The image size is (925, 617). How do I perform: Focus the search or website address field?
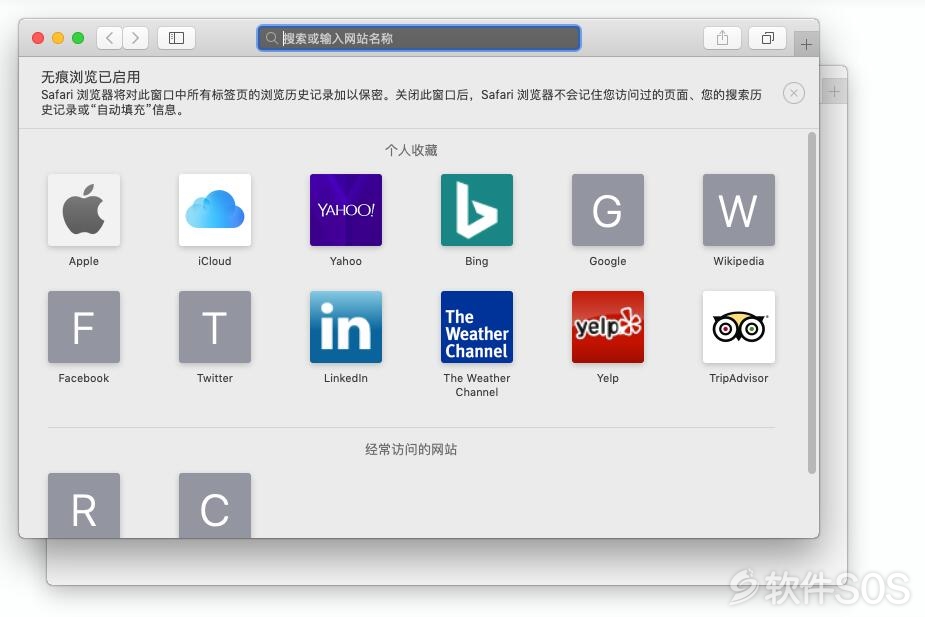coord(419,38)
